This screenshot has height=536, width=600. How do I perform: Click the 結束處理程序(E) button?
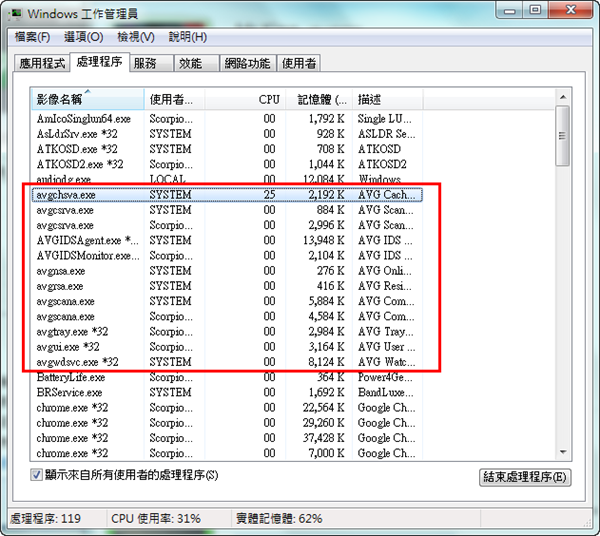525,477
